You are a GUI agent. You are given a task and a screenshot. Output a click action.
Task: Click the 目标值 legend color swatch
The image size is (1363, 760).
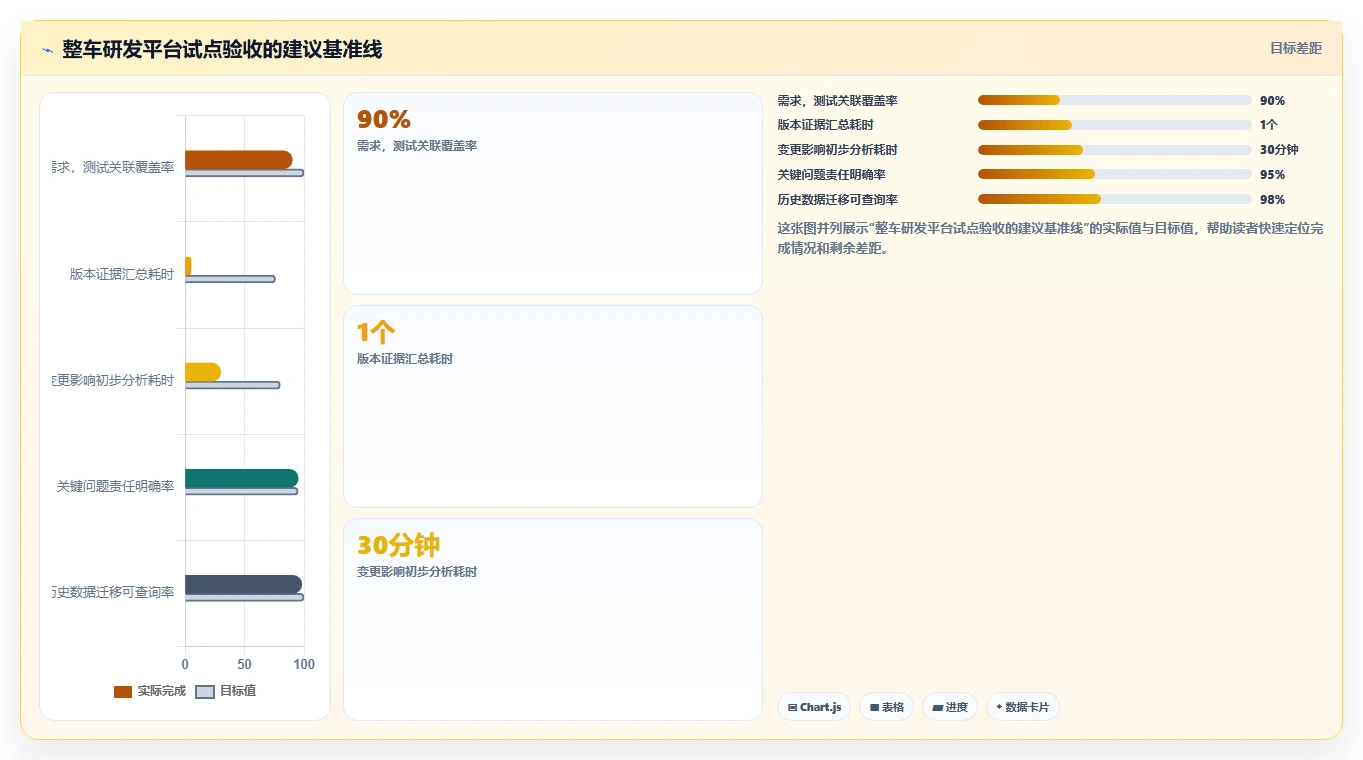204,692
